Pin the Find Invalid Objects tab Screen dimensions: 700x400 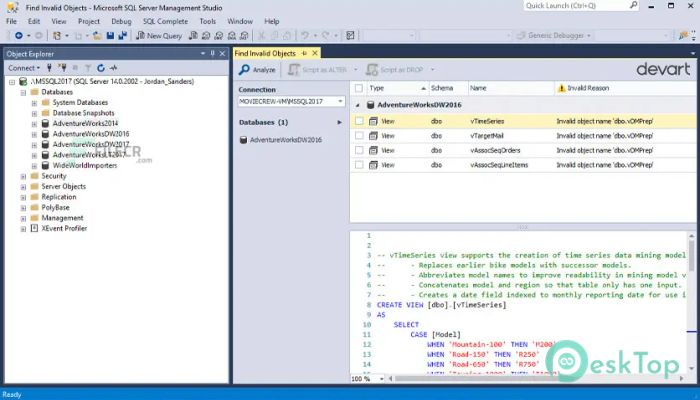304,53
